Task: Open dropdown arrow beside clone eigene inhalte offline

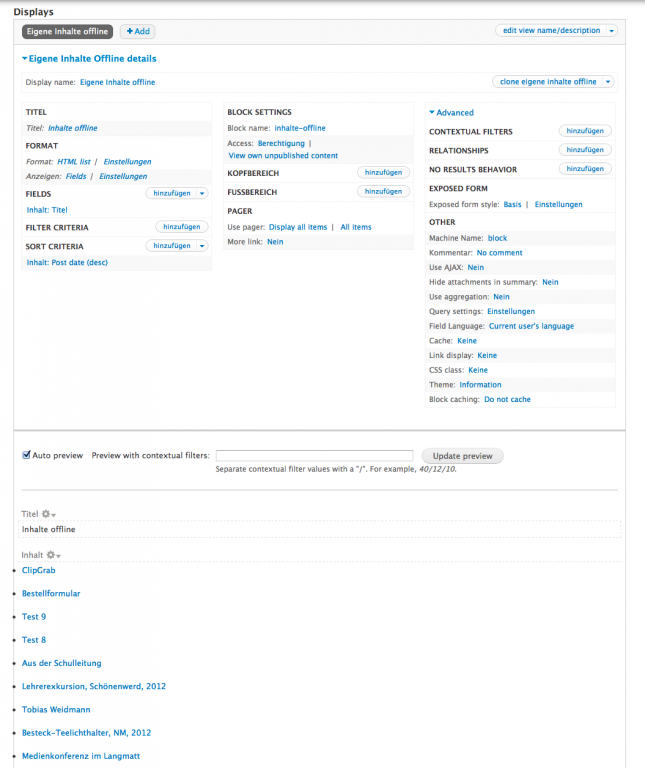Action: pyautogui.click(x=606, y=82)
